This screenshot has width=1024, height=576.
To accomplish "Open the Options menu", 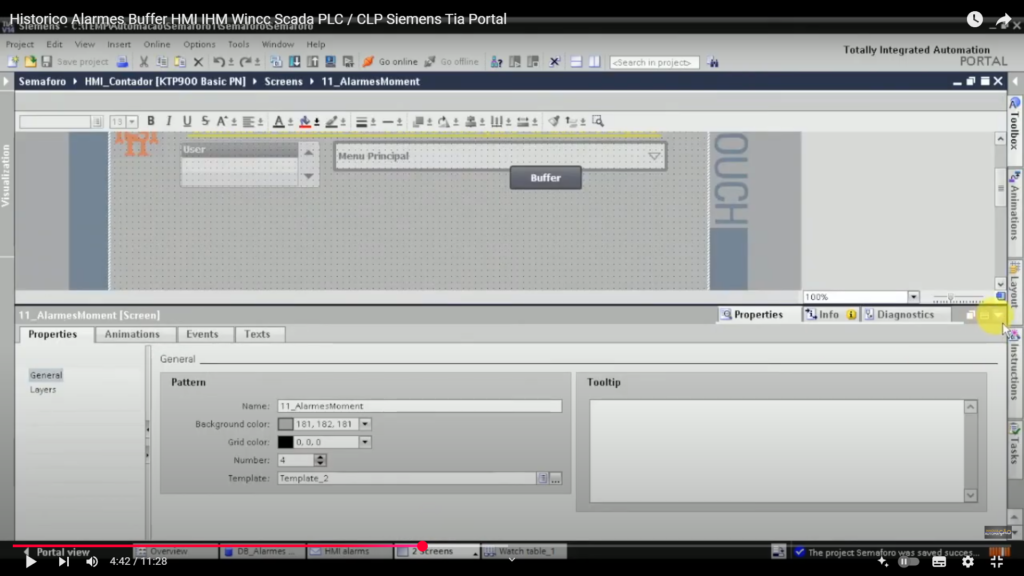I will (x=199, y=44).
